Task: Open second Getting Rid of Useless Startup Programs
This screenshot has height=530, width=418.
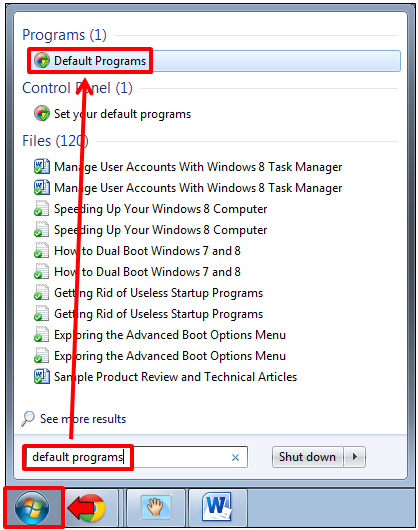Action: tap(148, 314)
